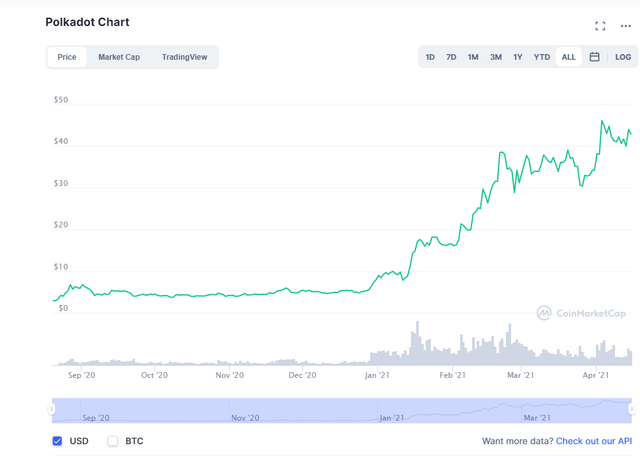Image resolution: width=640 pixels, height=456 pixels.
Task: Click the $10 y-axis label
Action: [61, 267]
